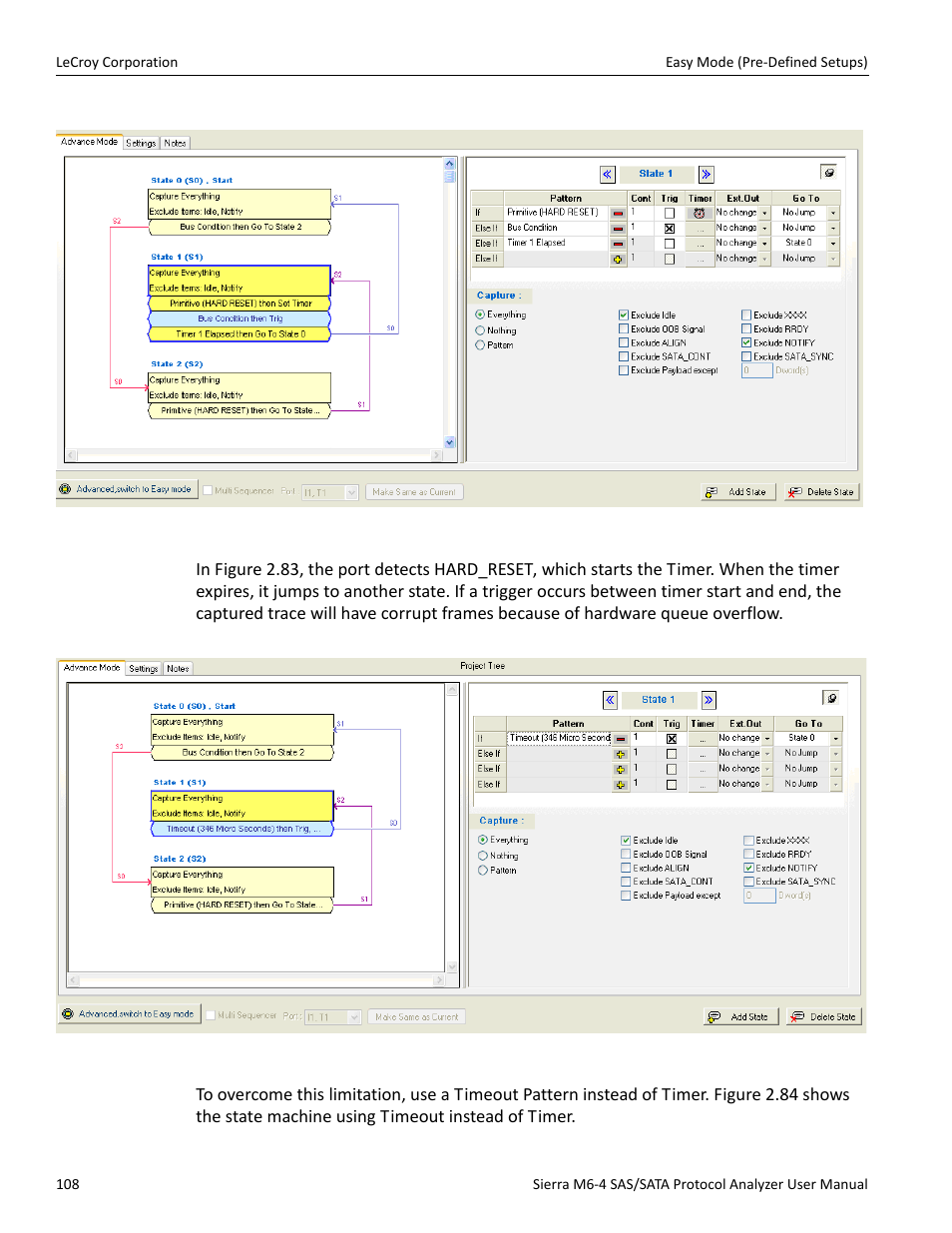Image resolution: width=952 pixels, height=1233 pixels.
Task: Click blue 'Bus Condition then Trig' block
Action: pos(239,318)
